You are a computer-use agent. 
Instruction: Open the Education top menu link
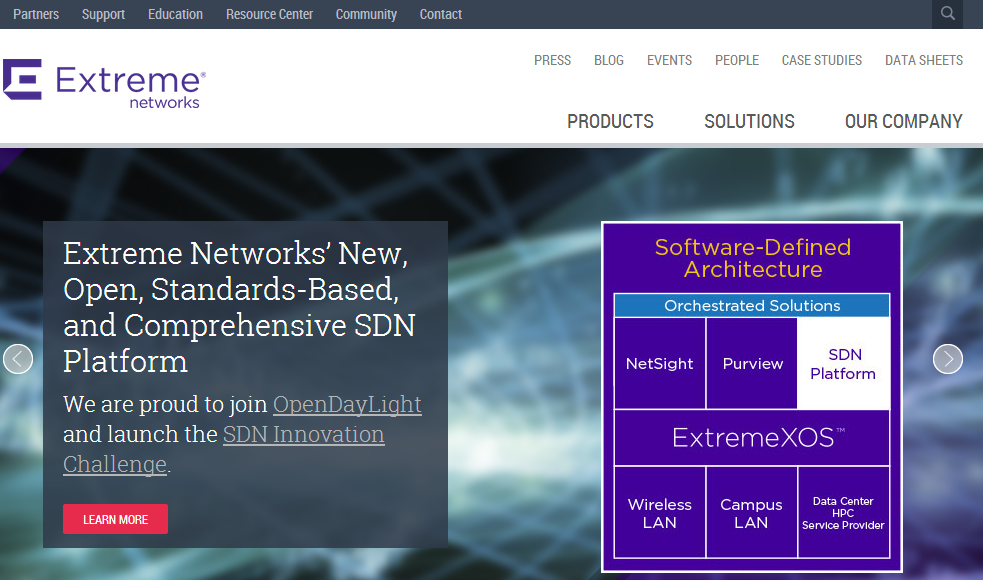point(176,14)
